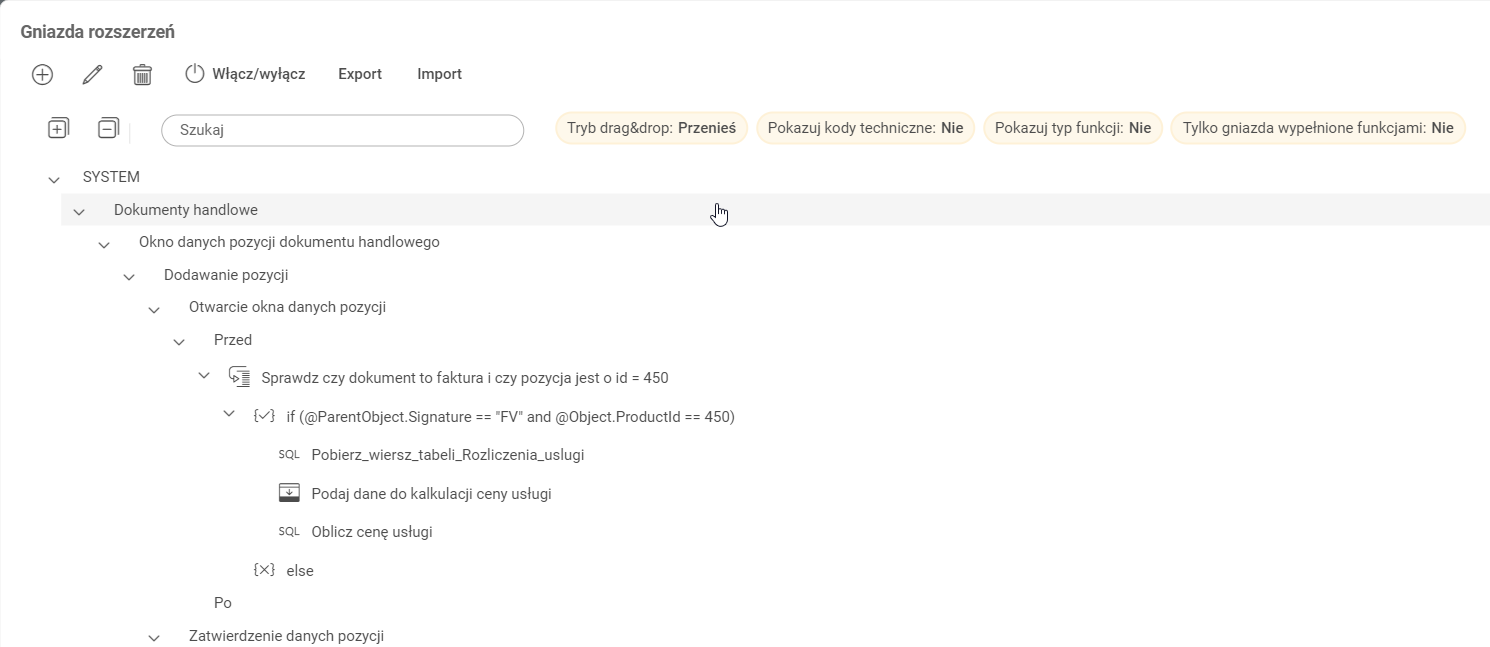1490x647 pixels.
Task: Click the dialog icon beside 'Podaj dane do kalkulacji'
Action: click(x=289, y=493)
